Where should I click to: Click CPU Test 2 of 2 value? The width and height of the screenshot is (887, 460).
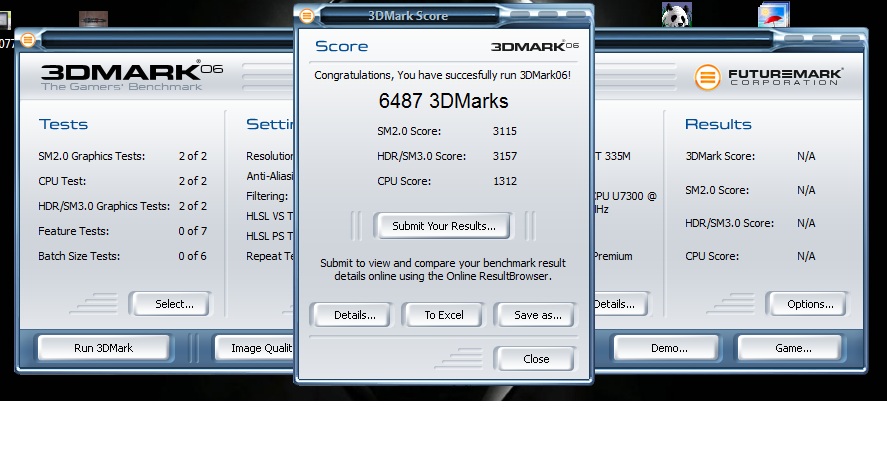click(x=192, y=181)
